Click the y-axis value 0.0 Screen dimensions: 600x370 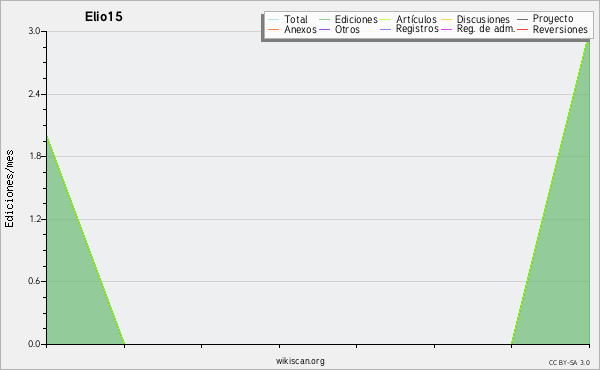pos(34,344)
